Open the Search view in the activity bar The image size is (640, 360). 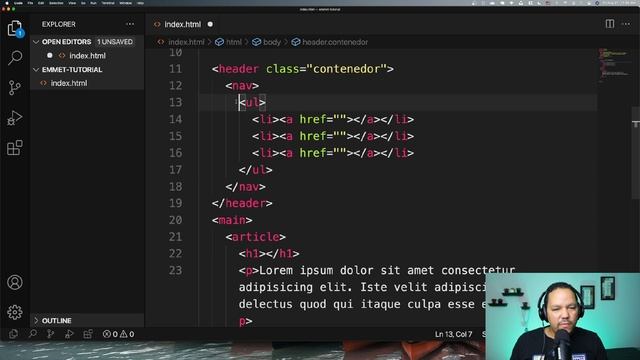tap(15, 58)
